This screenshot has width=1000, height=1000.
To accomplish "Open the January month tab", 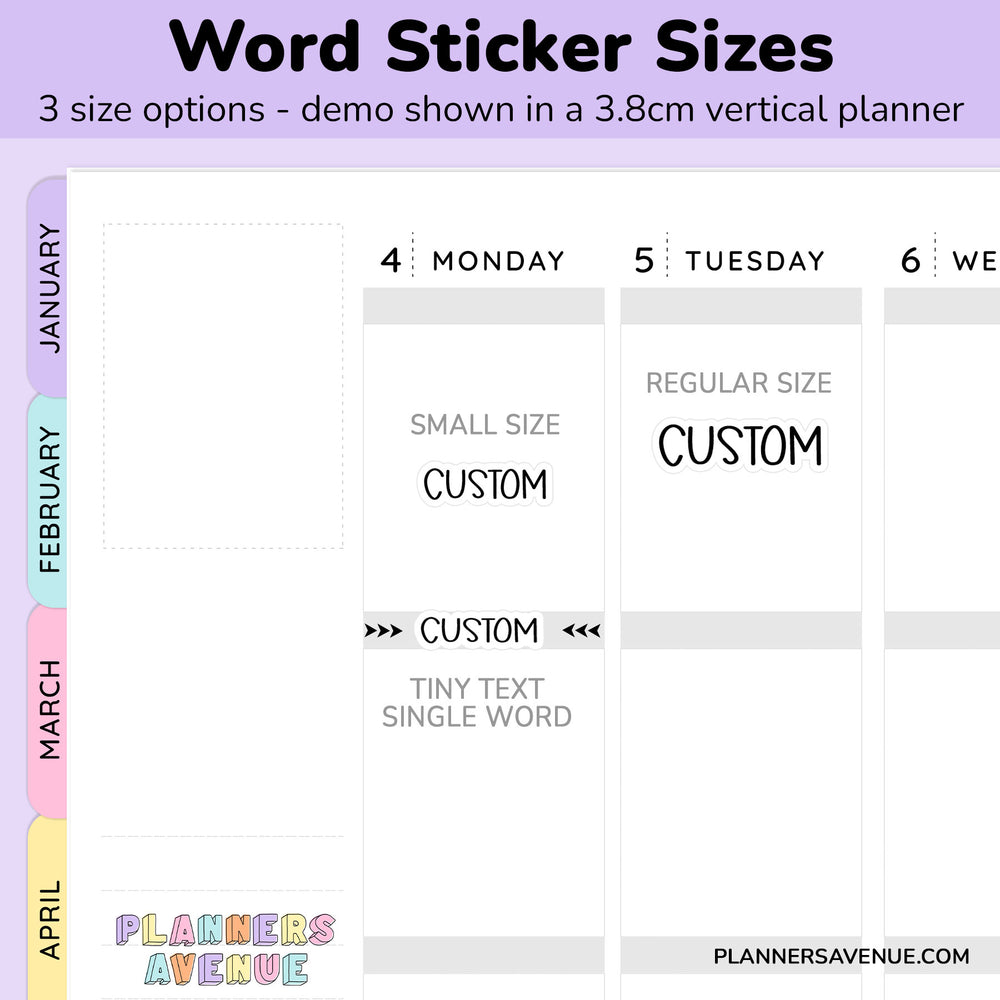I will point(48,288).
